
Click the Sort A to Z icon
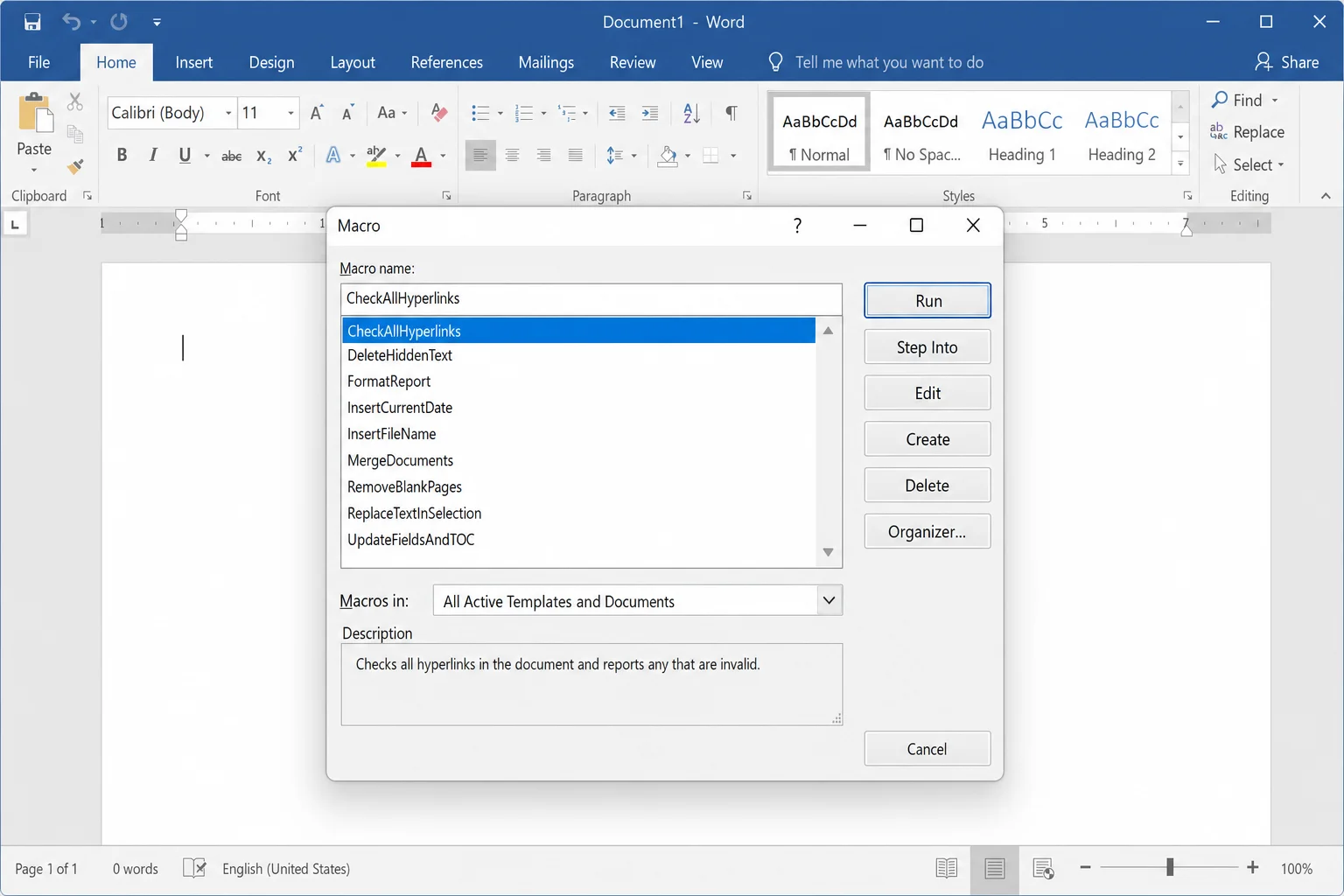click(691, 113)
